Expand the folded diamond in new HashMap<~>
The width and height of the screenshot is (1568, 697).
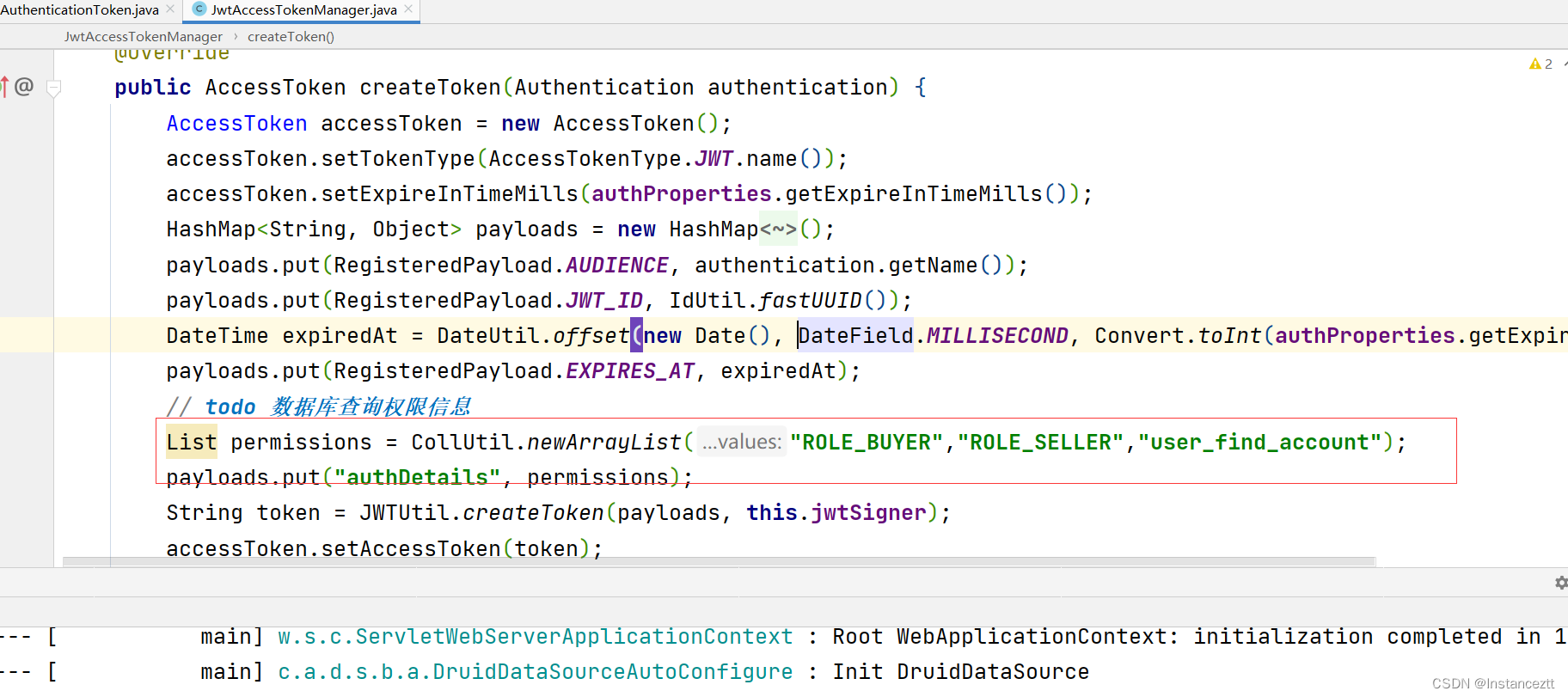click(x=778, y=229)
